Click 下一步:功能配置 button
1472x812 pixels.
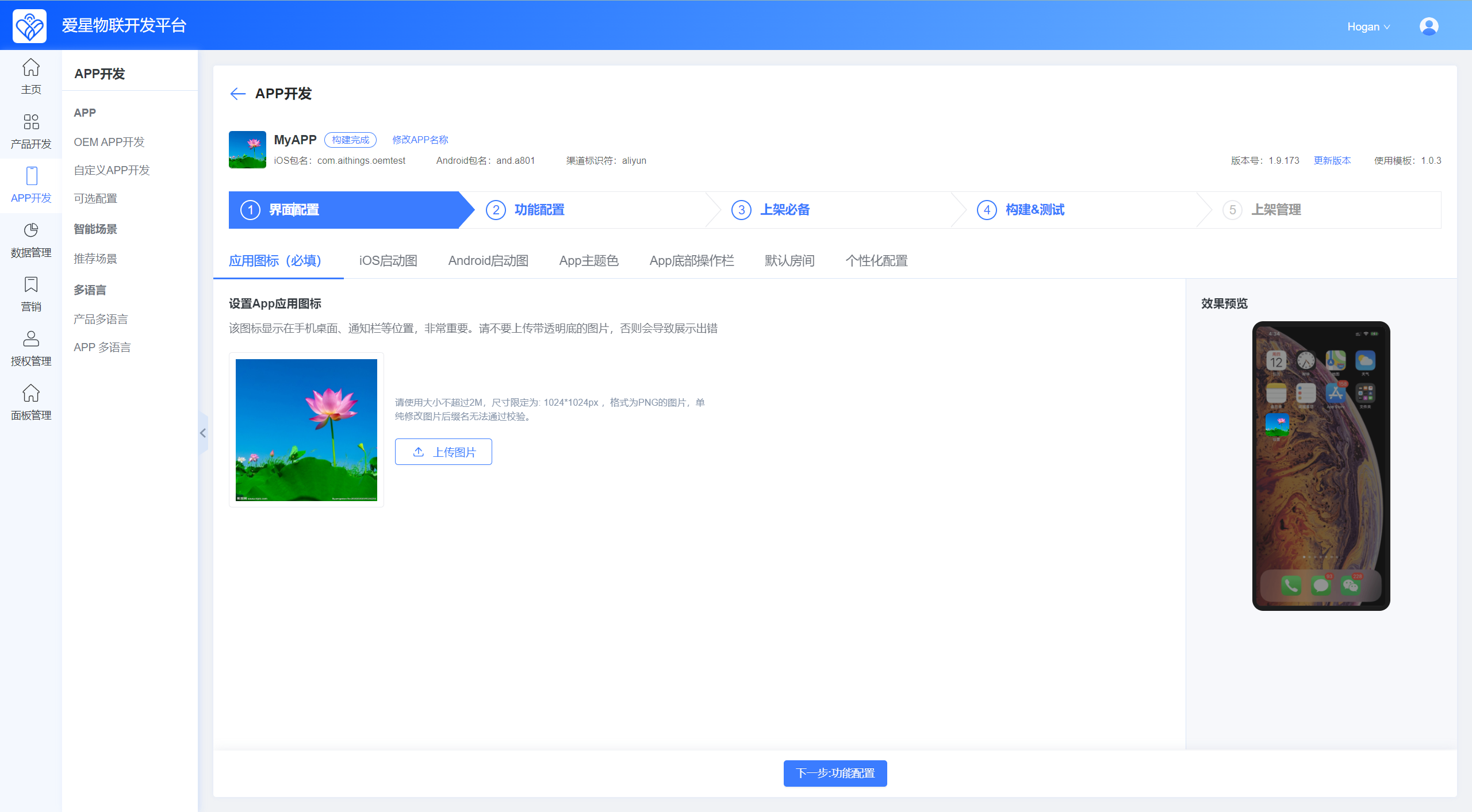click(x=835, y=773)
